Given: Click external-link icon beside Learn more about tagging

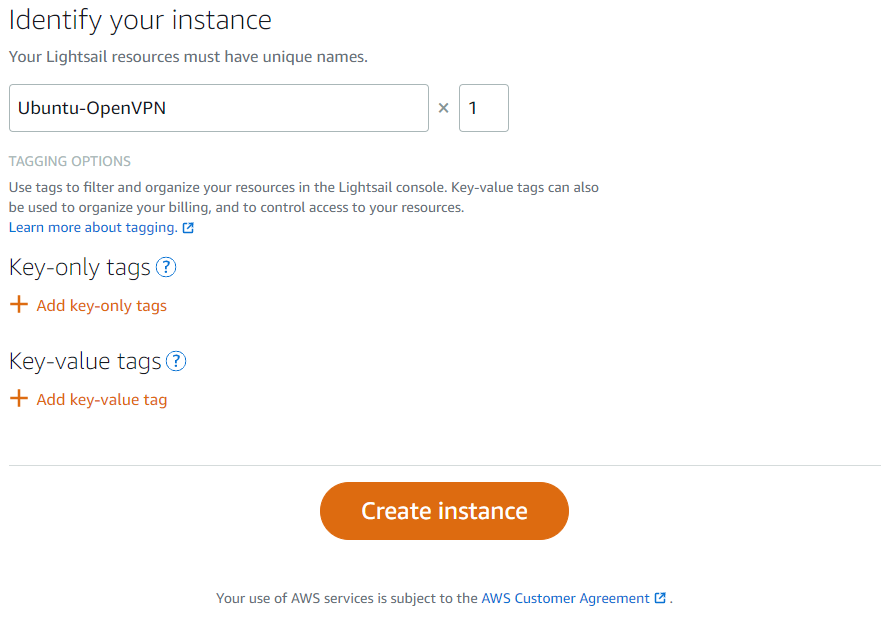Looking at the screenshot, I should point(188,228).
